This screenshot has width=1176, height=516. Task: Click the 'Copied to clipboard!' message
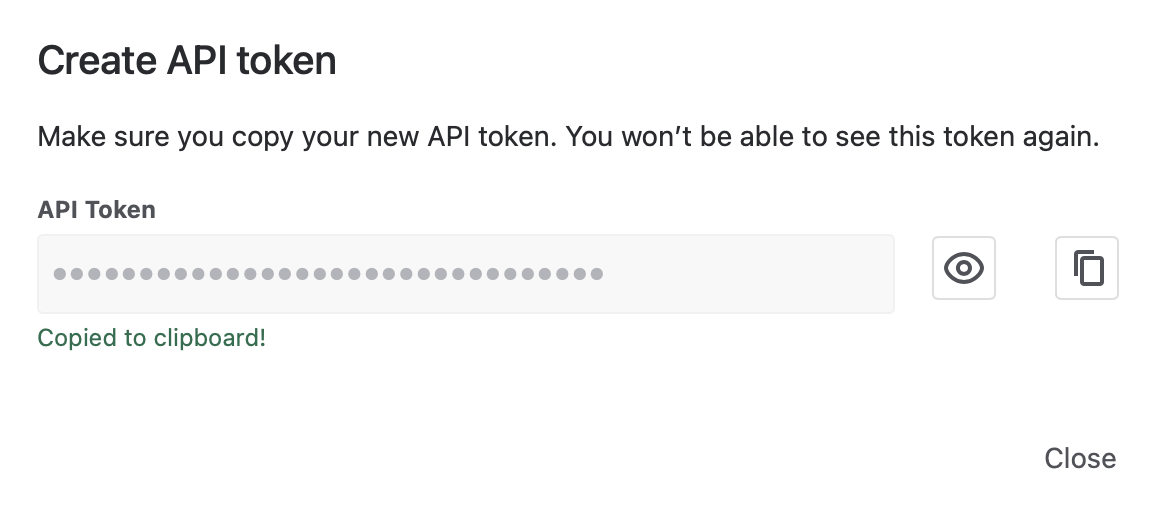(152, 338)
